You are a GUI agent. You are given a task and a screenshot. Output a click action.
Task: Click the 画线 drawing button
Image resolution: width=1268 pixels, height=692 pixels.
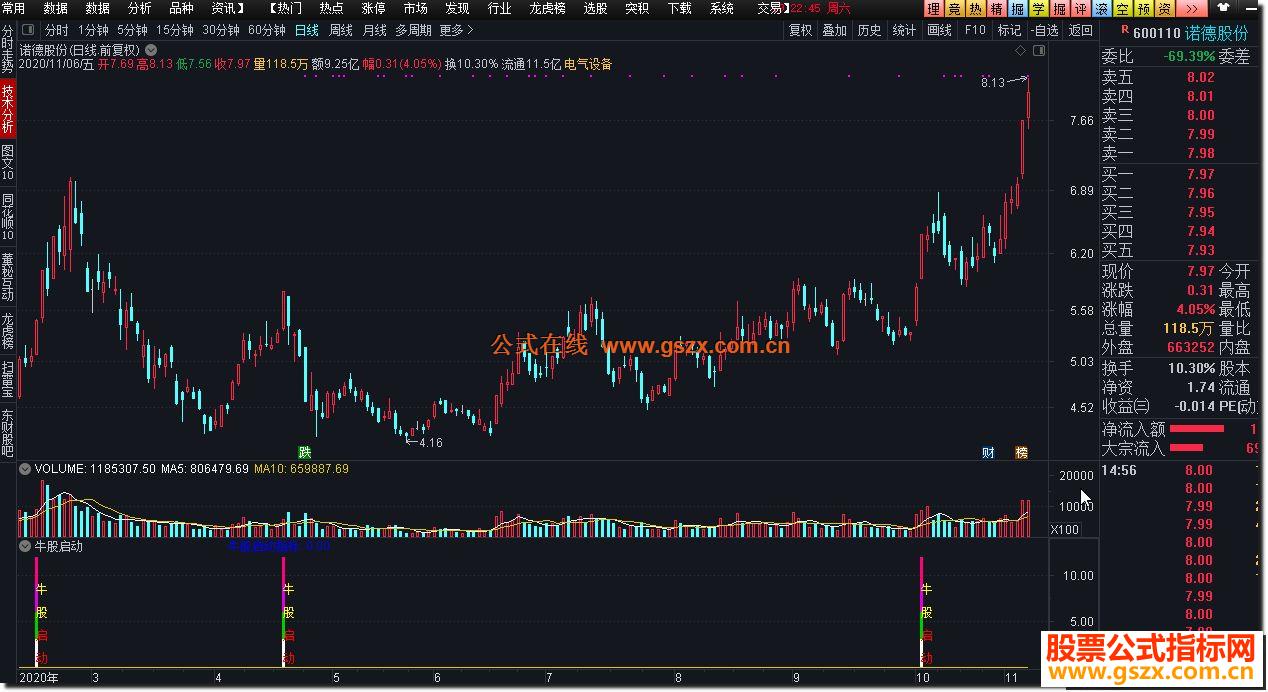(939, 30)
